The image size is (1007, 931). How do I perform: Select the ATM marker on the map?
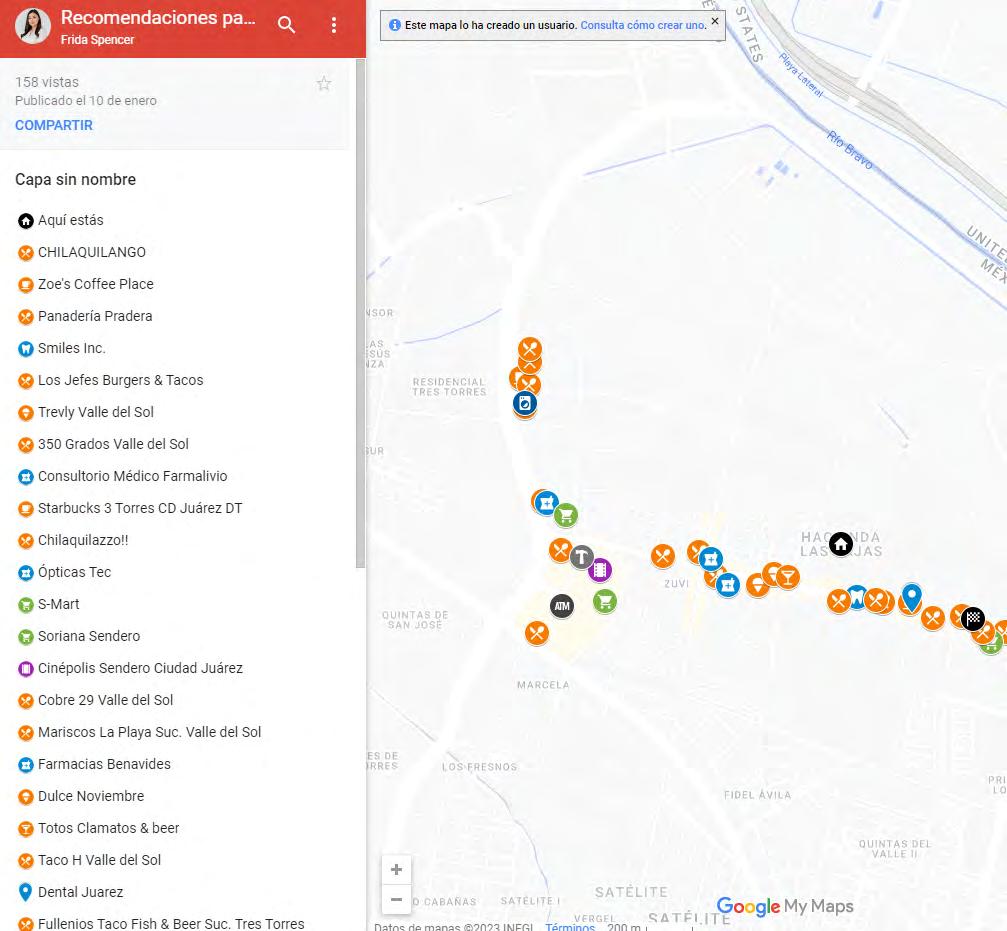tap(562, 606)
